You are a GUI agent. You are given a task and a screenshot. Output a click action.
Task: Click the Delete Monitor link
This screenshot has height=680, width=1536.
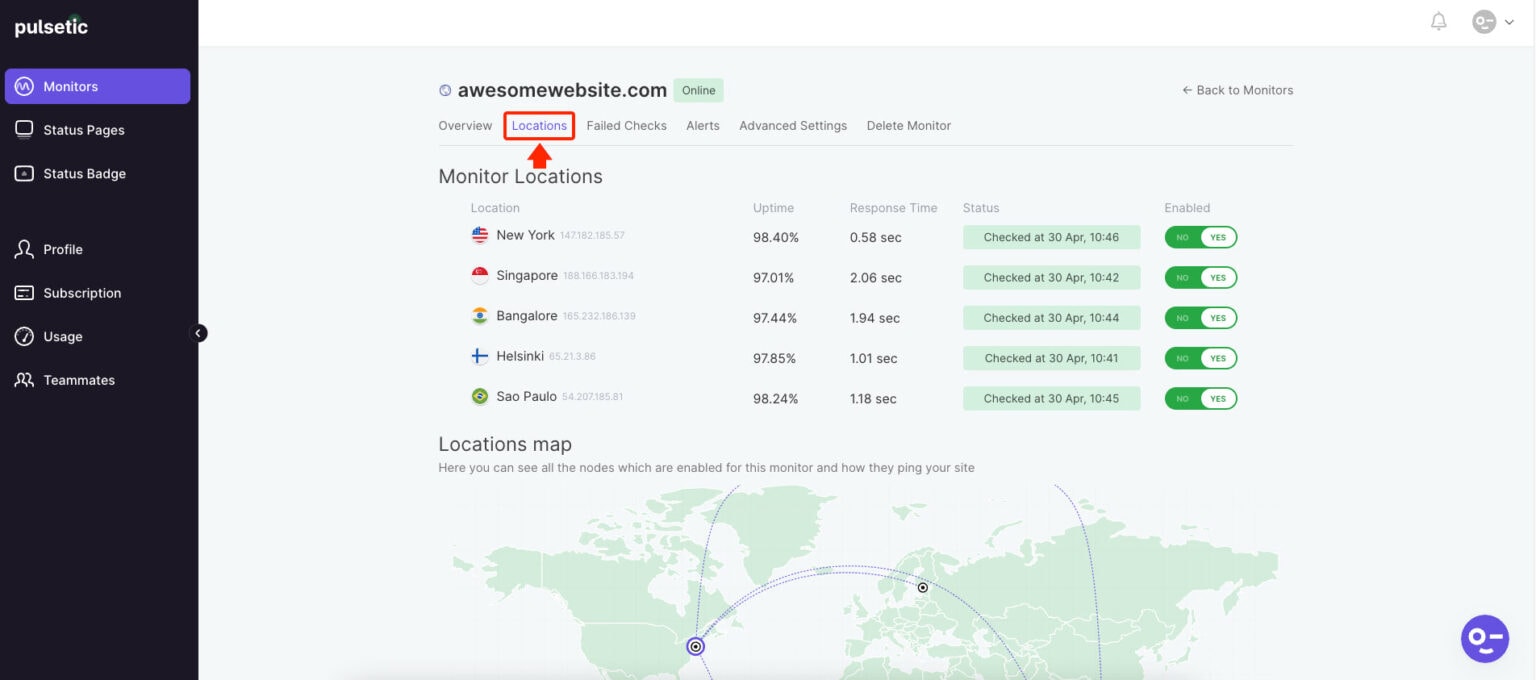coord(908,126)
